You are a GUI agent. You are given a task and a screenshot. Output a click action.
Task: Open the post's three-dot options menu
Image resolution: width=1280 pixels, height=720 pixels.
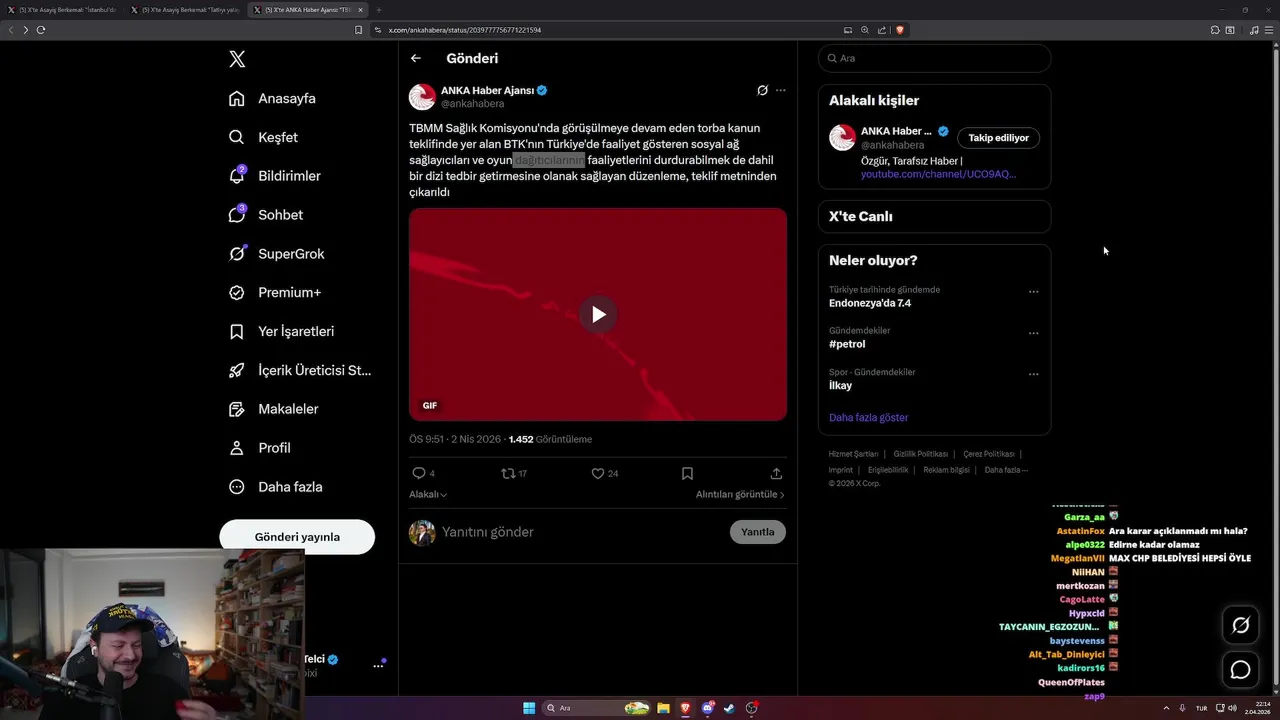pyautogui.click(x=781, y=90)
